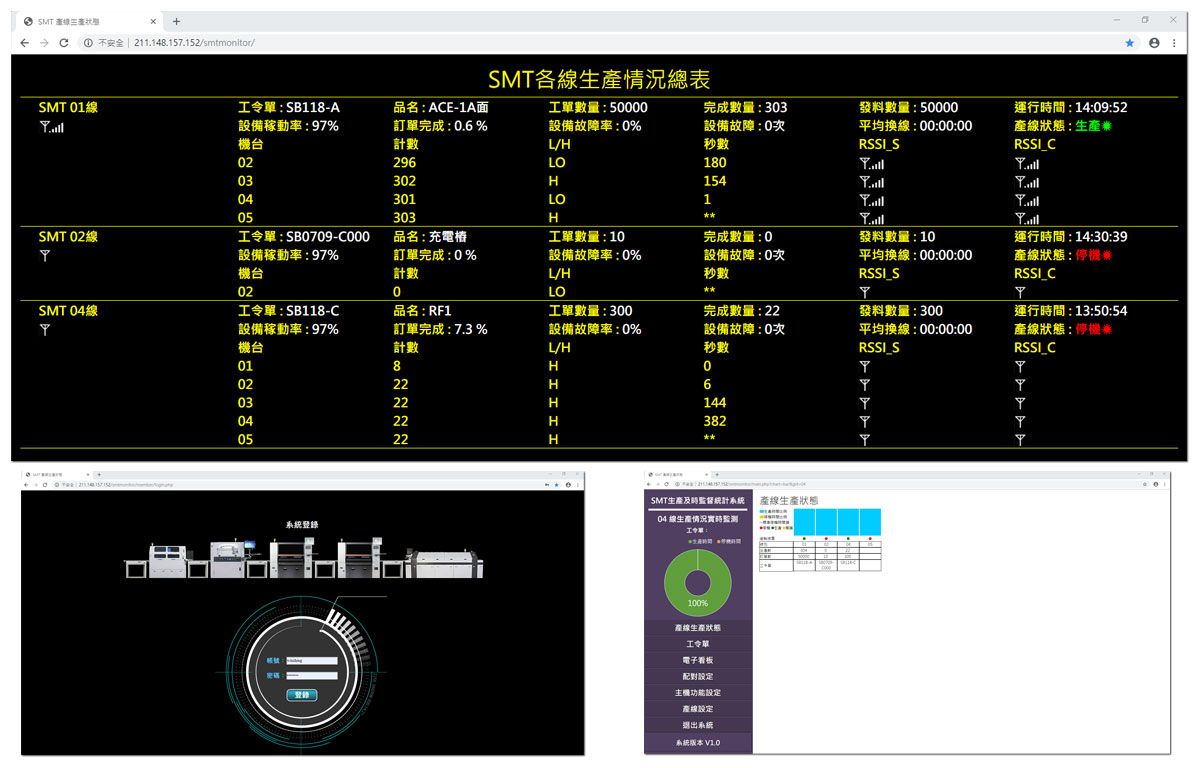The image size is (1200, 768).
Task: Click the bookmark star in address bar
Action: [1130, 43]
